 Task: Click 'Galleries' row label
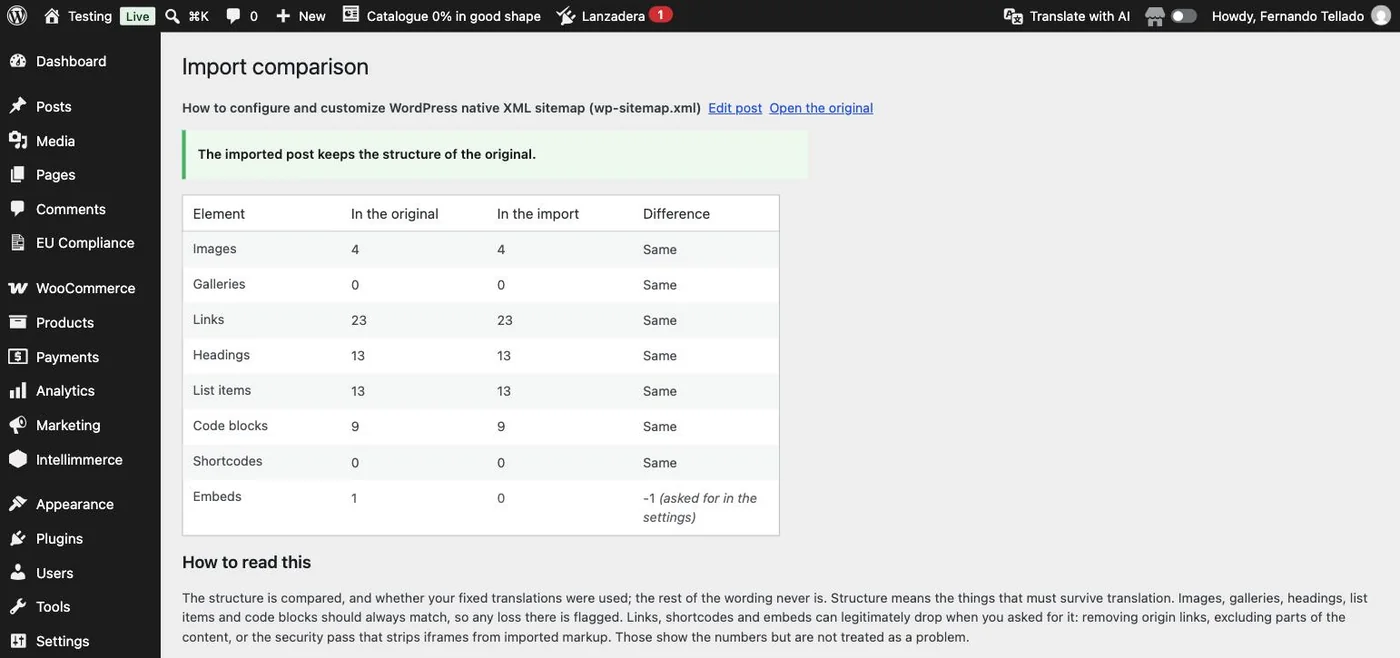coord(219,284)
